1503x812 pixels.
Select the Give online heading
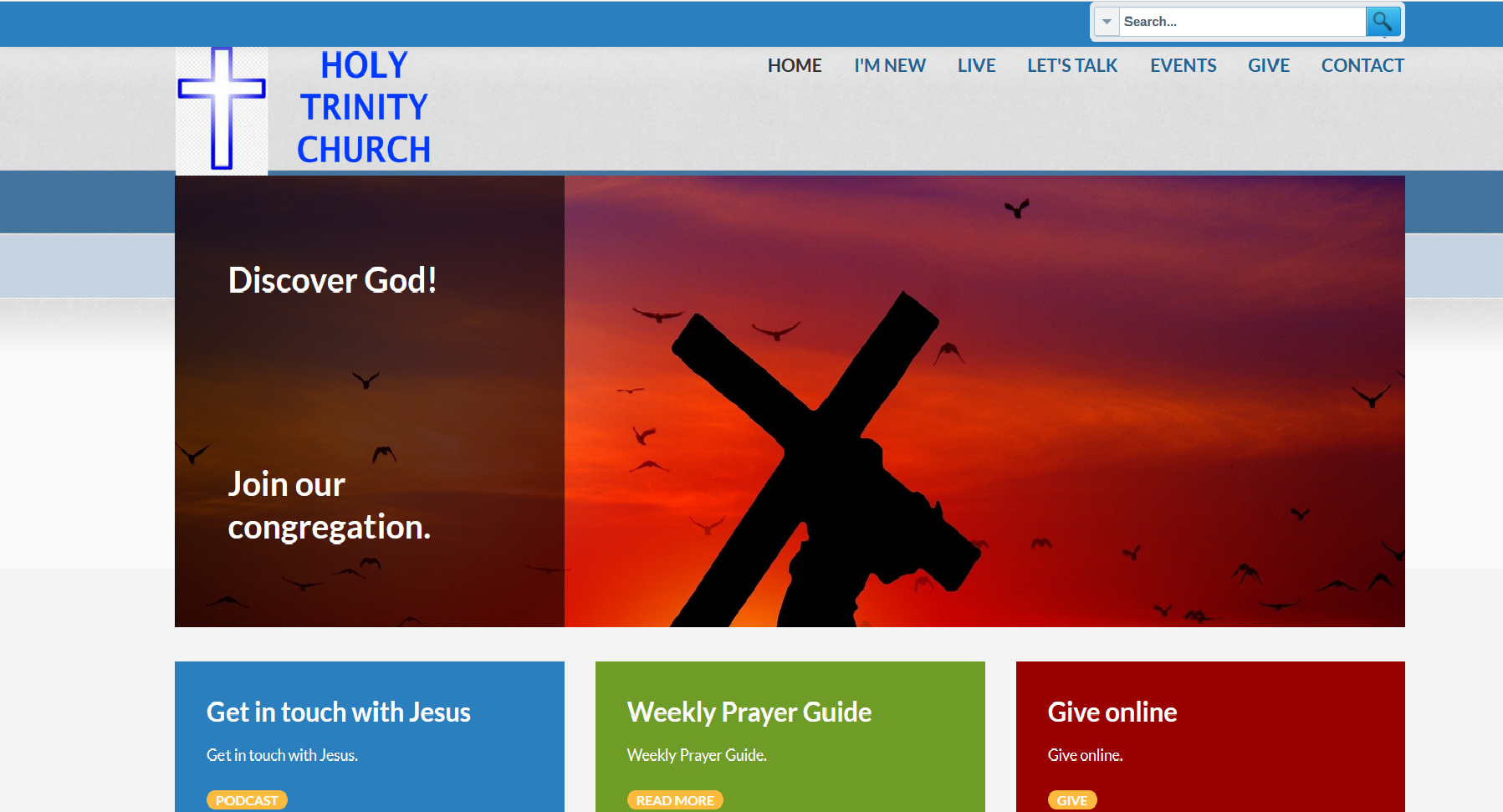point(1112,712)
